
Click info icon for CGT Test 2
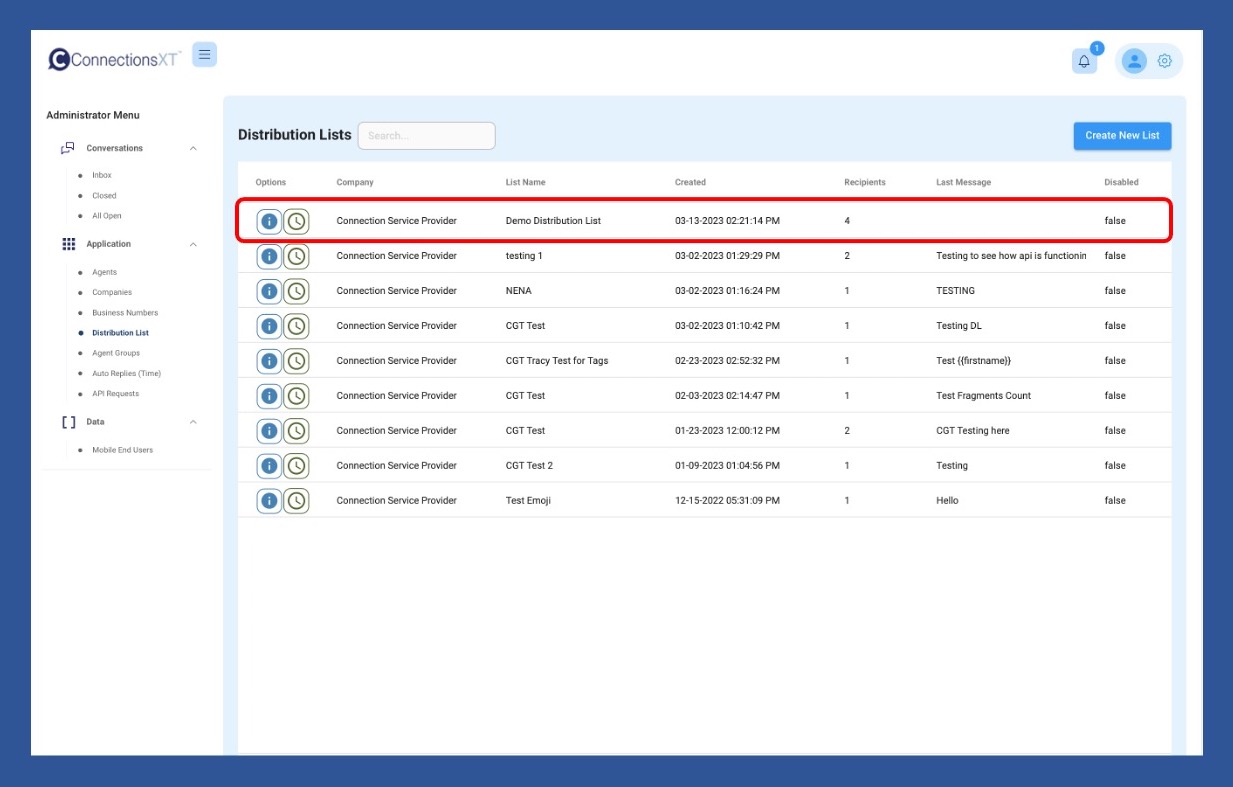point(269,466)
